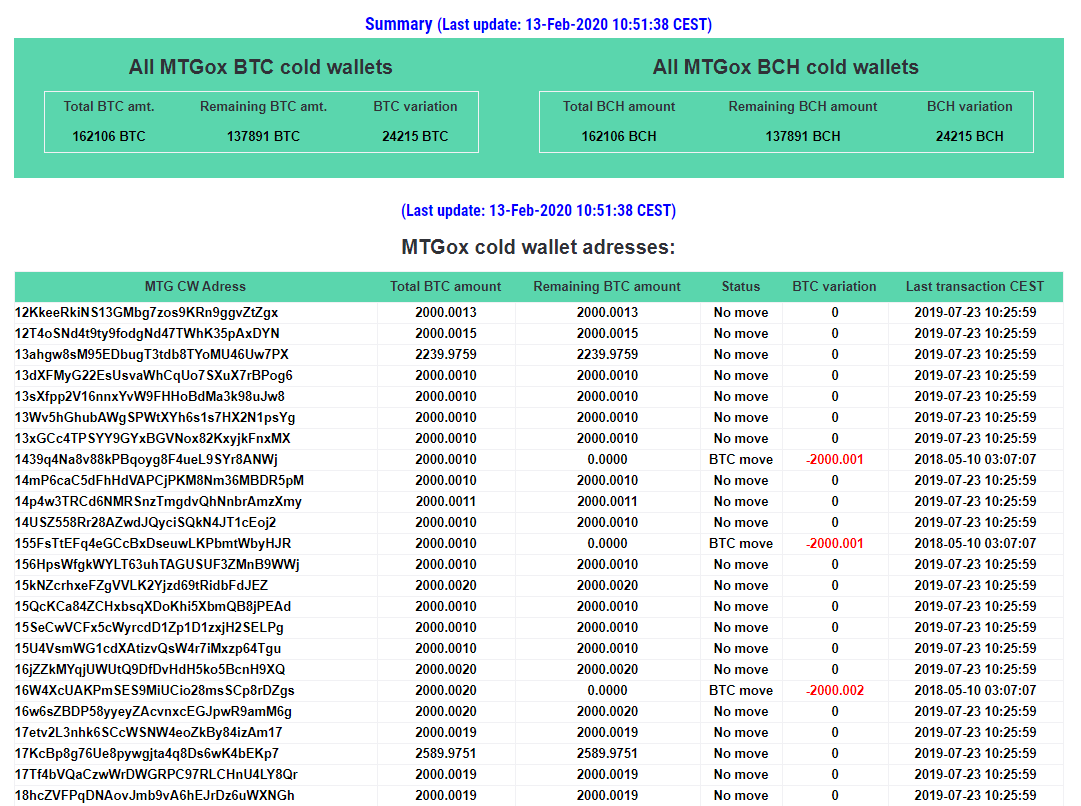Viewport: 1081px width, 806px height.
Task: Click 'BTC move' status for address 1439q4Na8v88…
Action: coord(740,459)
